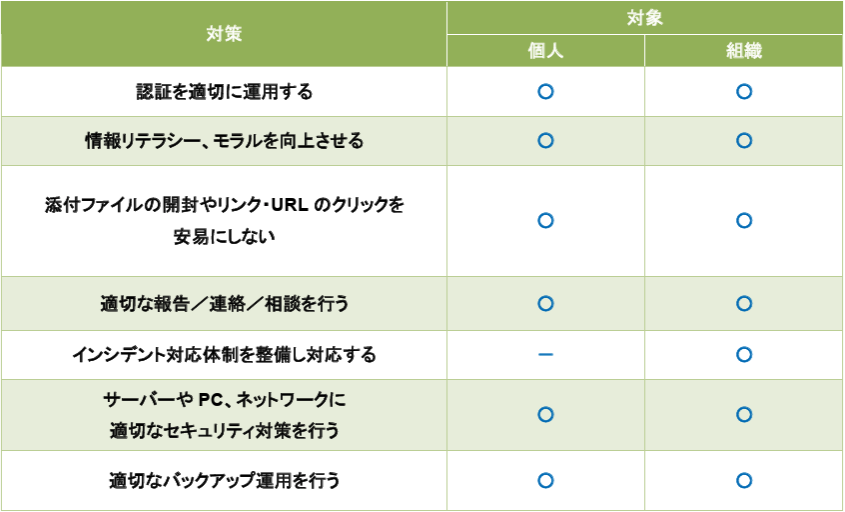The height and width of the screenshot is (512, 845).
Task: Select the 組織 circle in the 情報リテラシー row
Action: point(744,141)
